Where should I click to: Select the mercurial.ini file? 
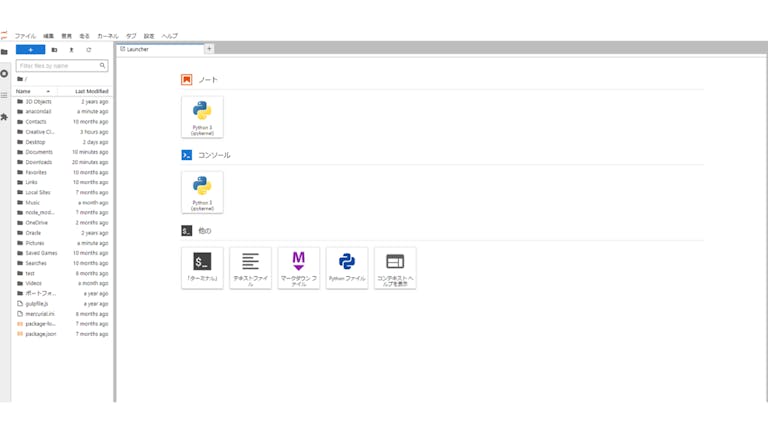click(x=62, y=314)
